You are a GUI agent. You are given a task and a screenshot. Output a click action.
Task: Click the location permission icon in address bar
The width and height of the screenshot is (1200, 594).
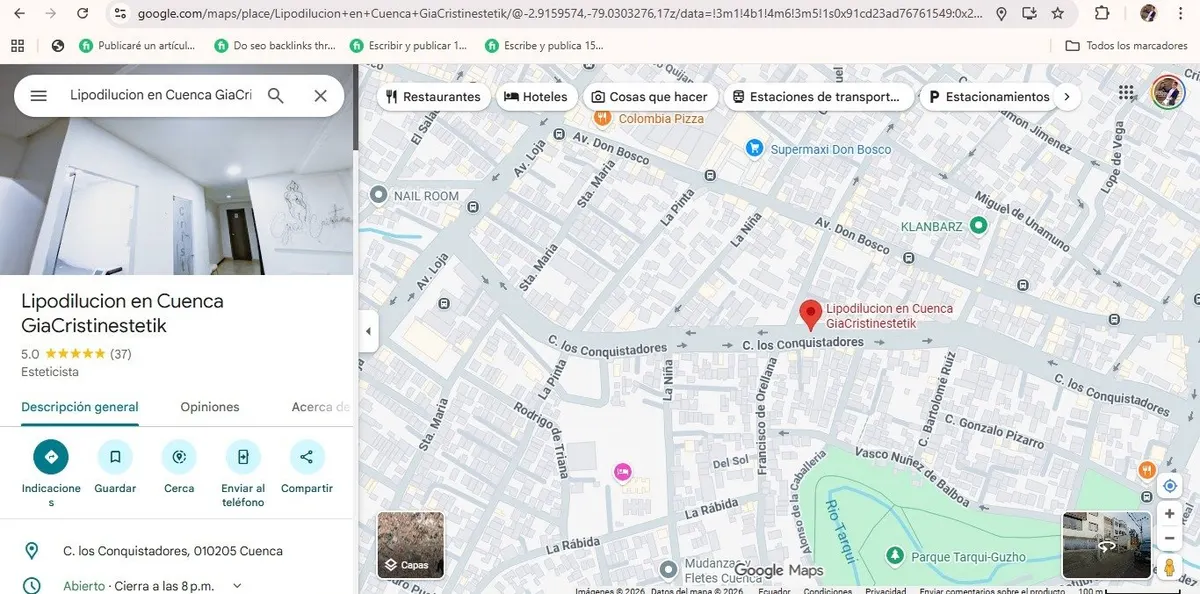coord(1002,13)
